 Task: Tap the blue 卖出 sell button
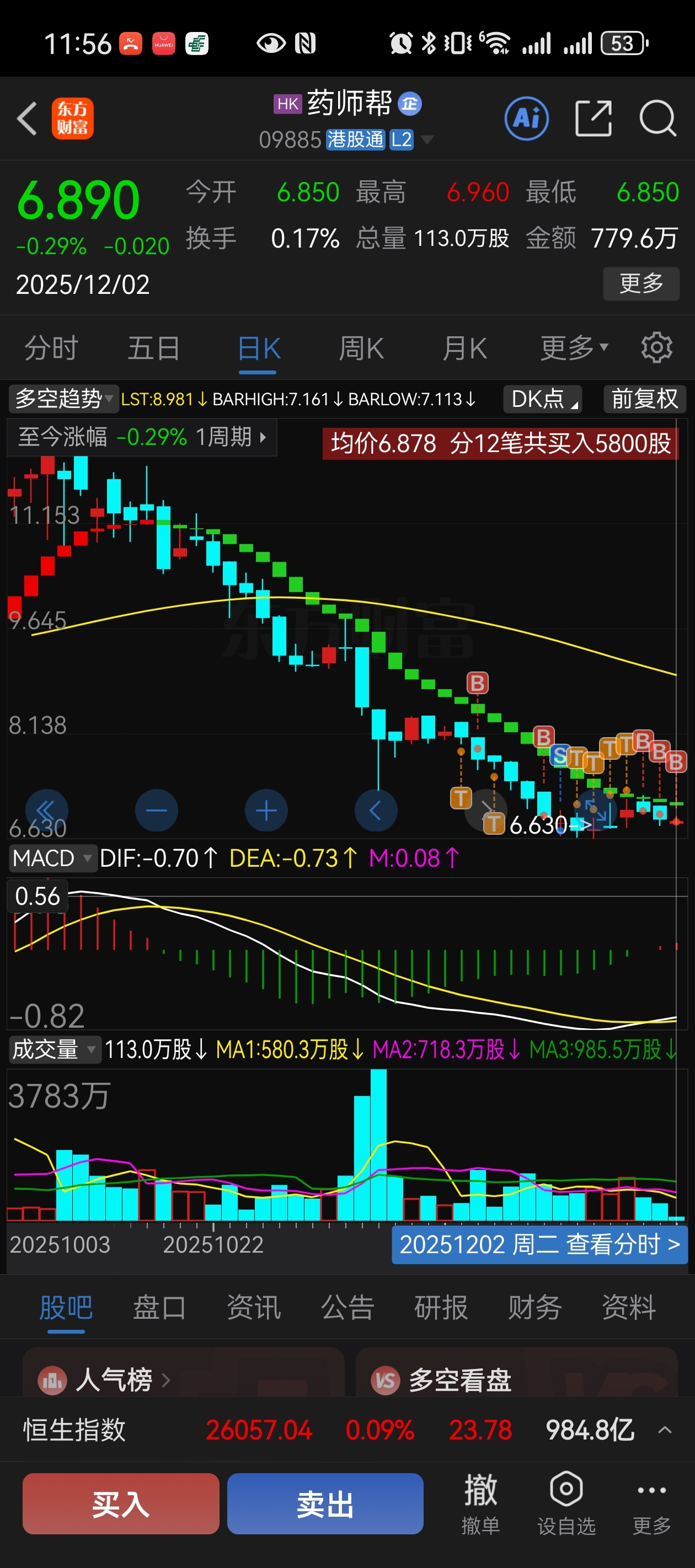[x=325, y=1503]
